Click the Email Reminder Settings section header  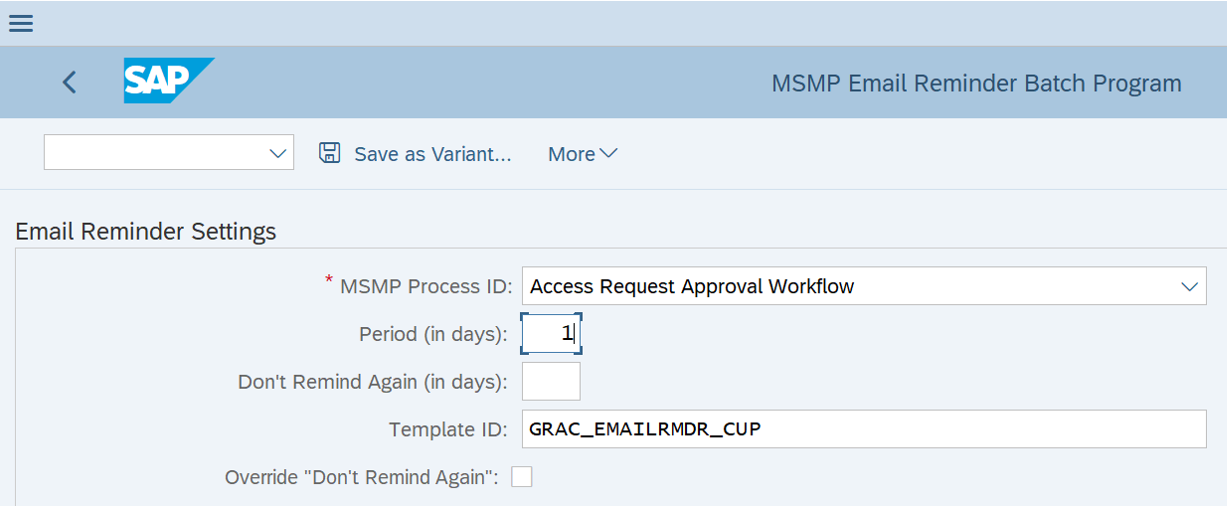[146, 231]
